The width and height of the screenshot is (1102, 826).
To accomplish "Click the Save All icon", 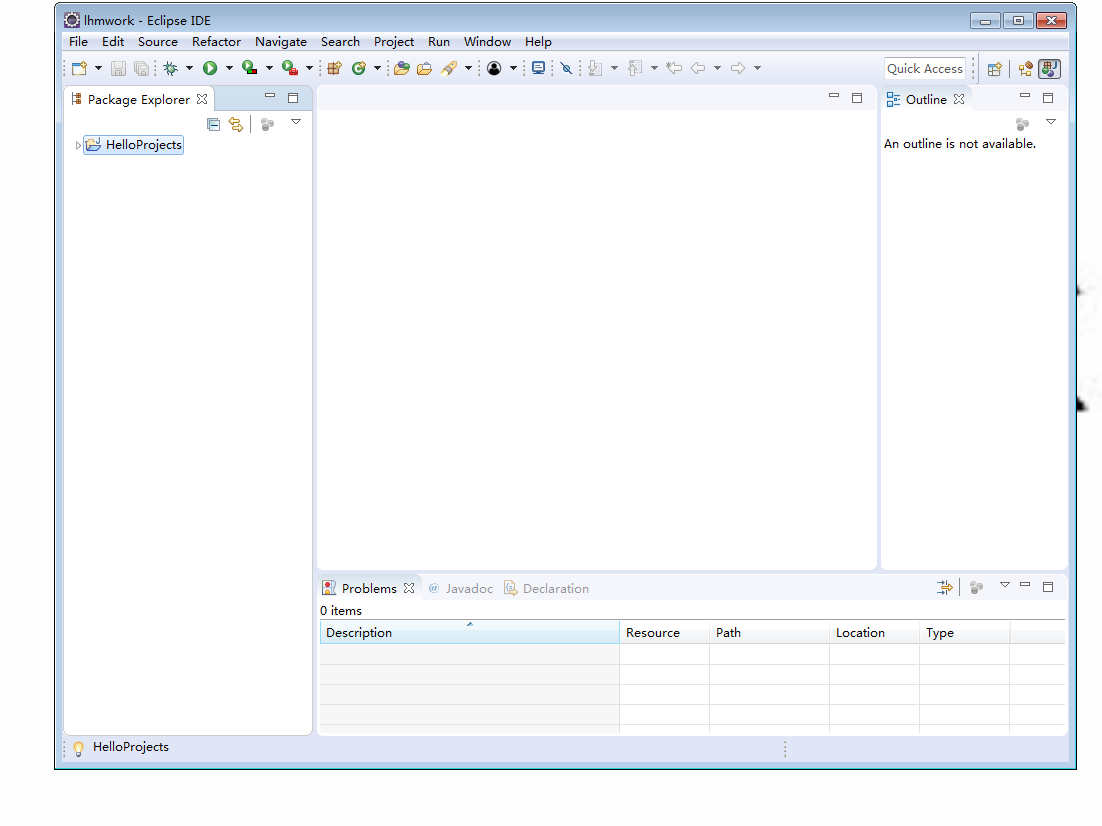I will point(141,68).
